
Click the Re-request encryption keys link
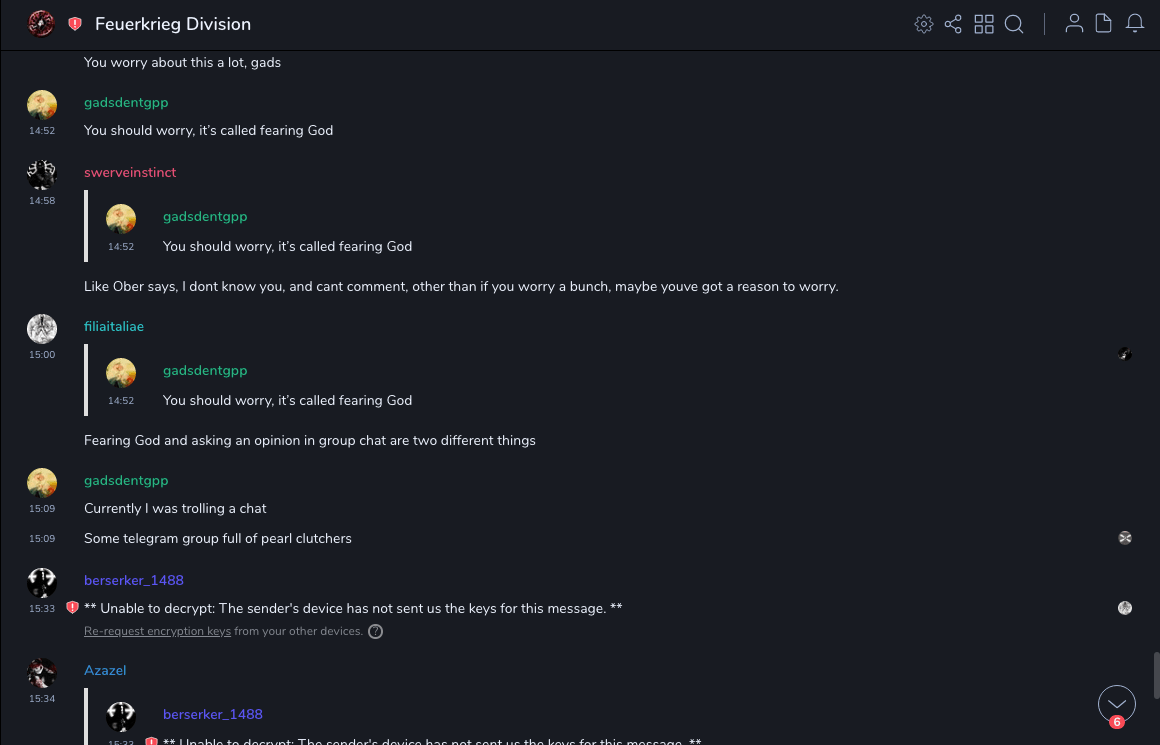pyautogui.click(x=157, y=631)
